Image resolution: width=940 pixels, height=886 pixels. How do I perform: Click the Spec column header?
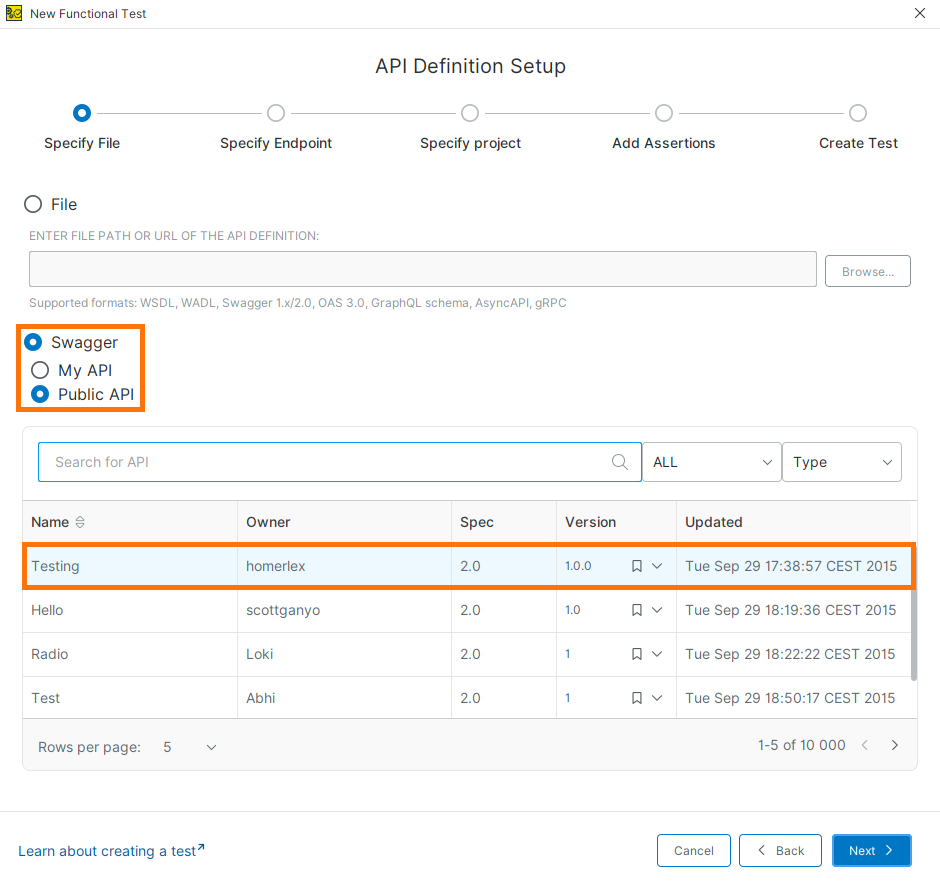click(477, 522)
